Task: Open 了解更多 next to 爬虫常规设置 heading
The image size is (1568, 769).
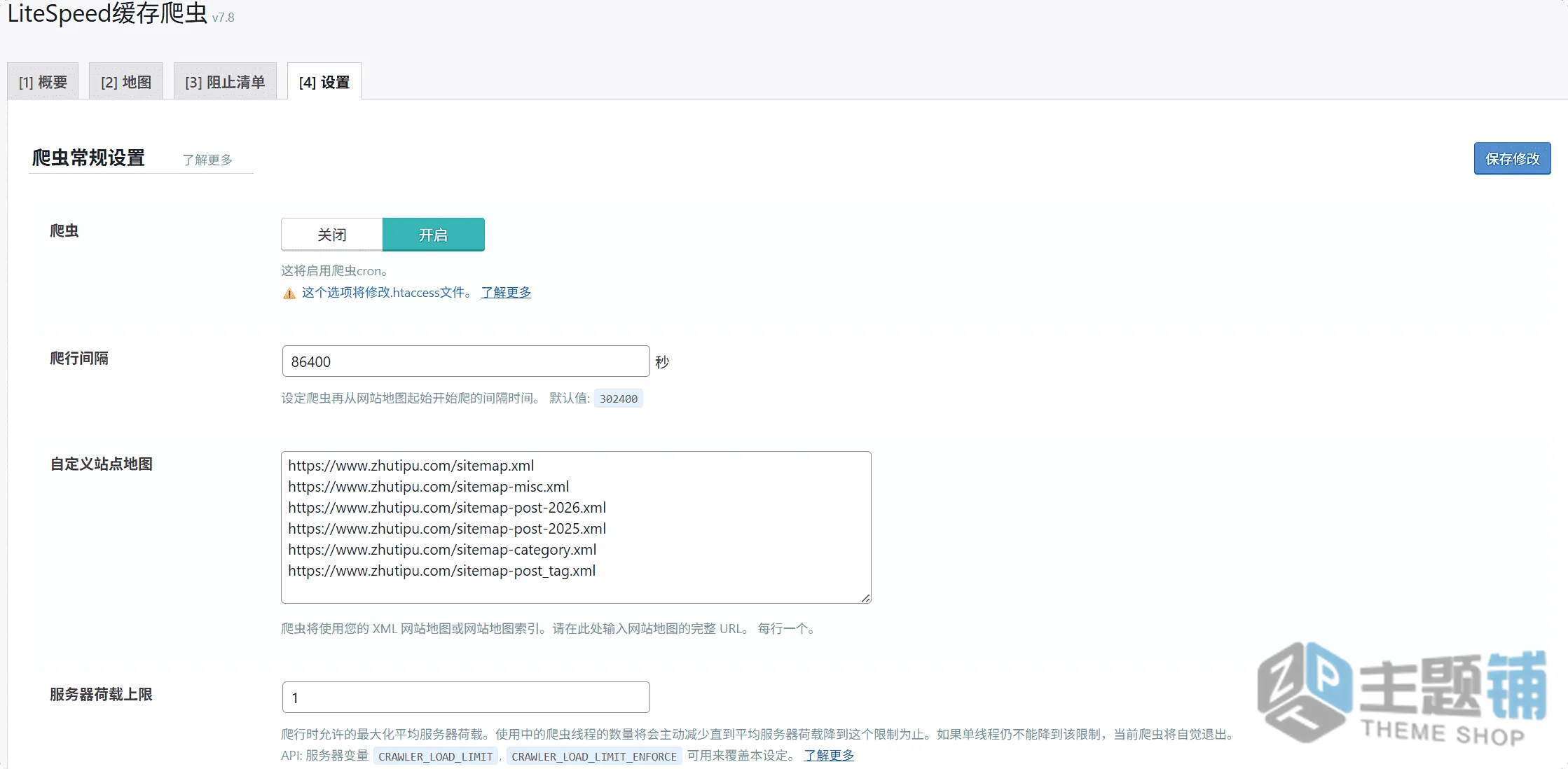Action: 207,160
